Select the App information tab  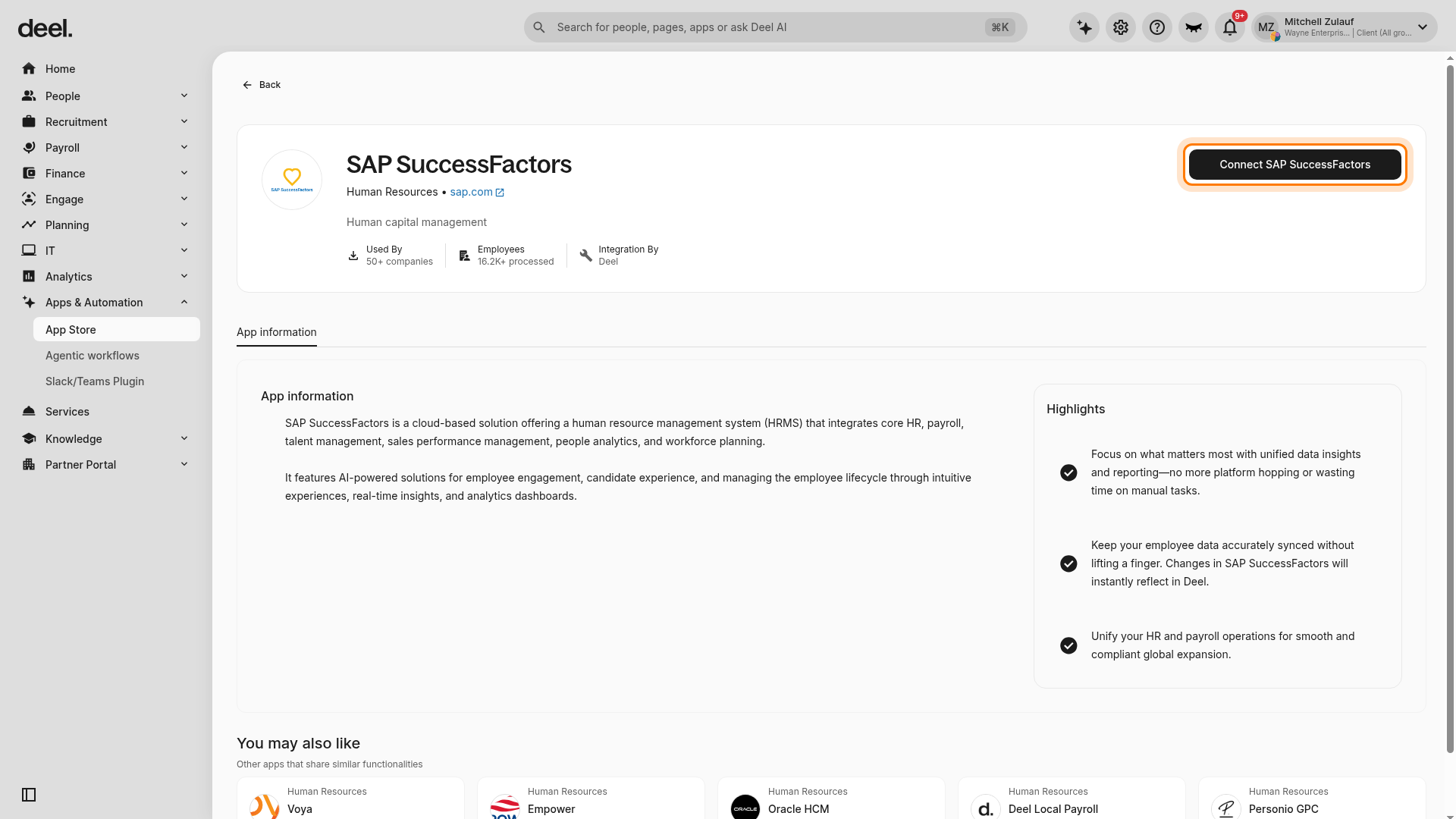point(277,332)
